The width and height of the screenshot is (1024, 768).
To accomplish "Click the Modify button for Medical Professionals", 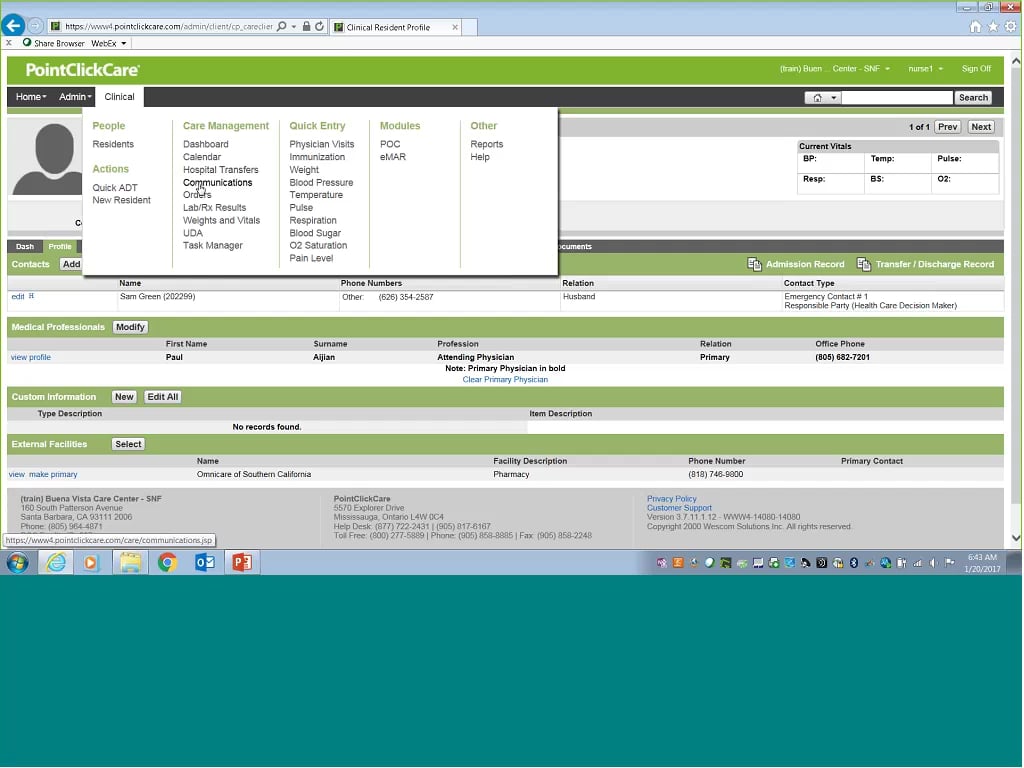I will coord(130,327).
